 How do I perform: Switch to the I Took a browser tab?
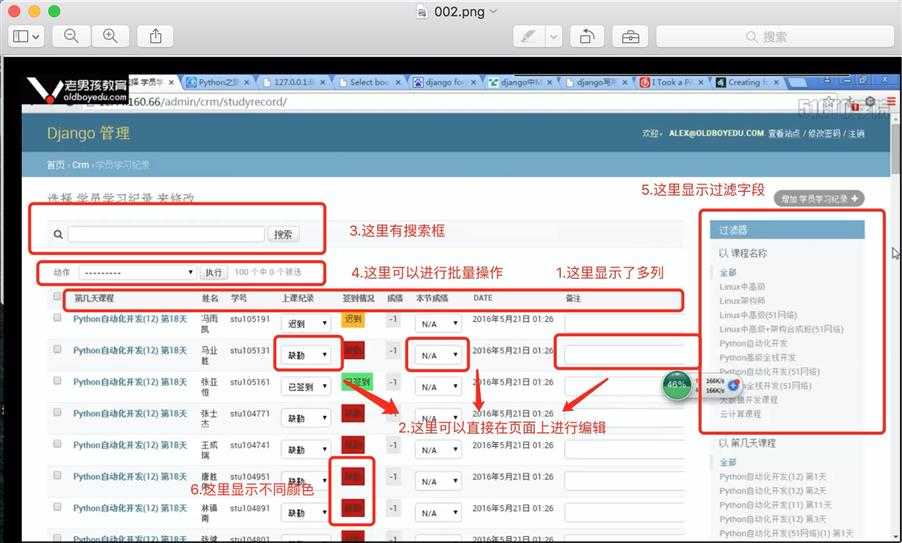coord(672,83)
